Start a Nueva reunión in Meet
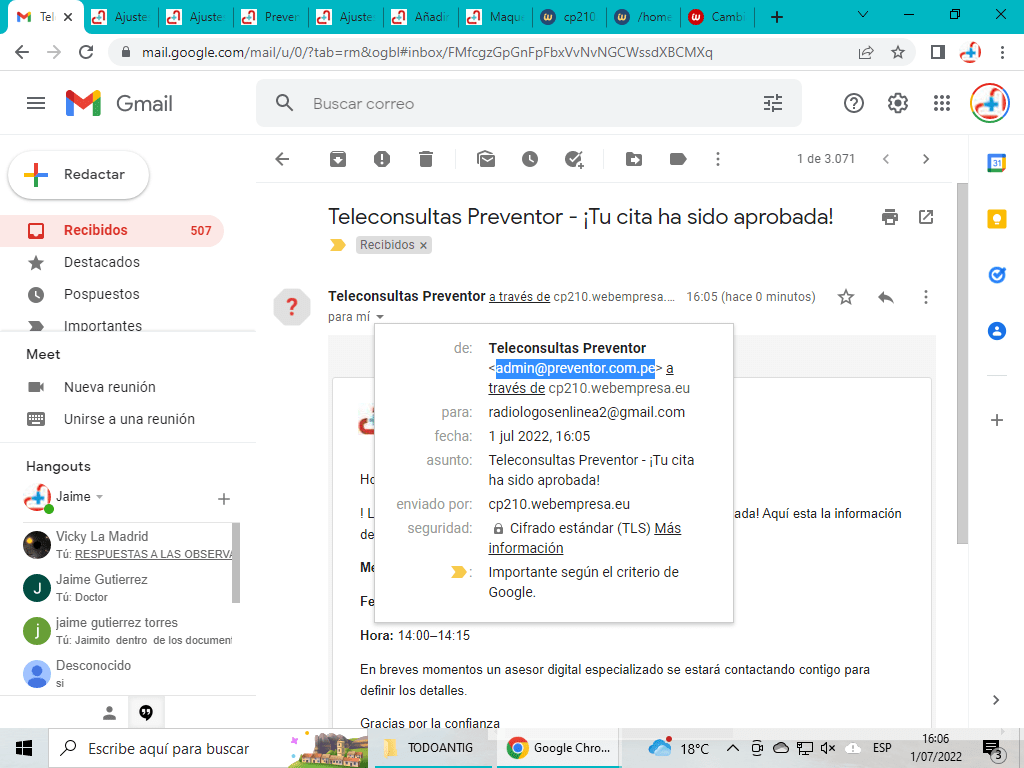Image resolution: width=1024 pixels, height=768 pixels. point(111,387)
